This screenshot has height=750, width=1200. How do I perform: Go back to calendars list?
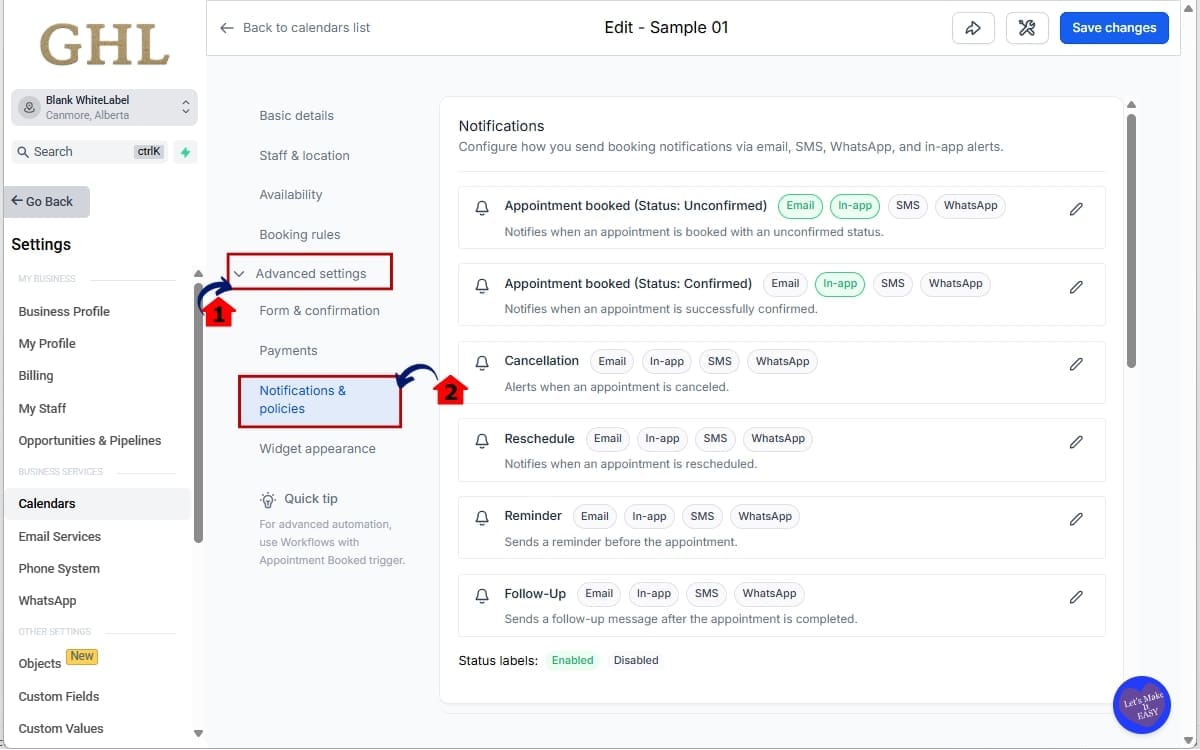pos(296,28)
